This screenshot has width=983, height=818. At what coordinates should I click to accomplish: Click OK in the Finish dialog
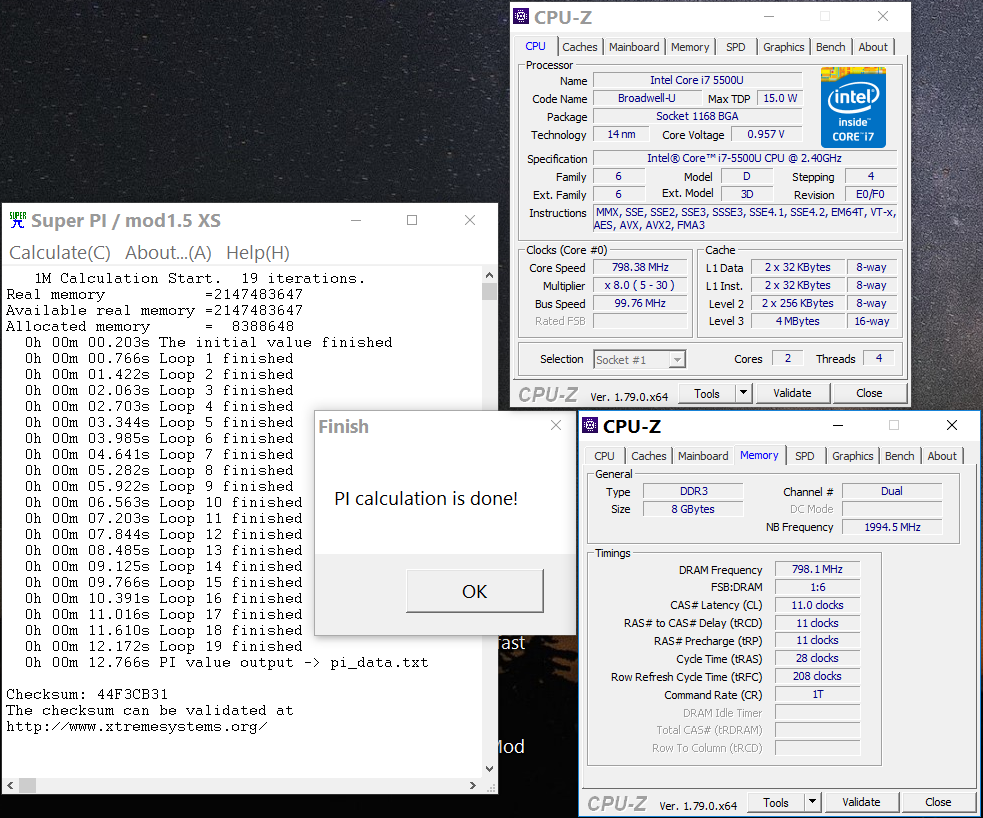tap(475, 591)
